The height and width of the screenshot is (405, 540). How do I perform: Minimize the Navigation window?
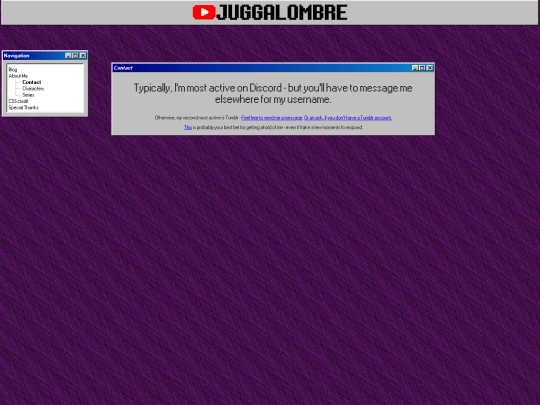pyautogui.click(x=68, y=55)
